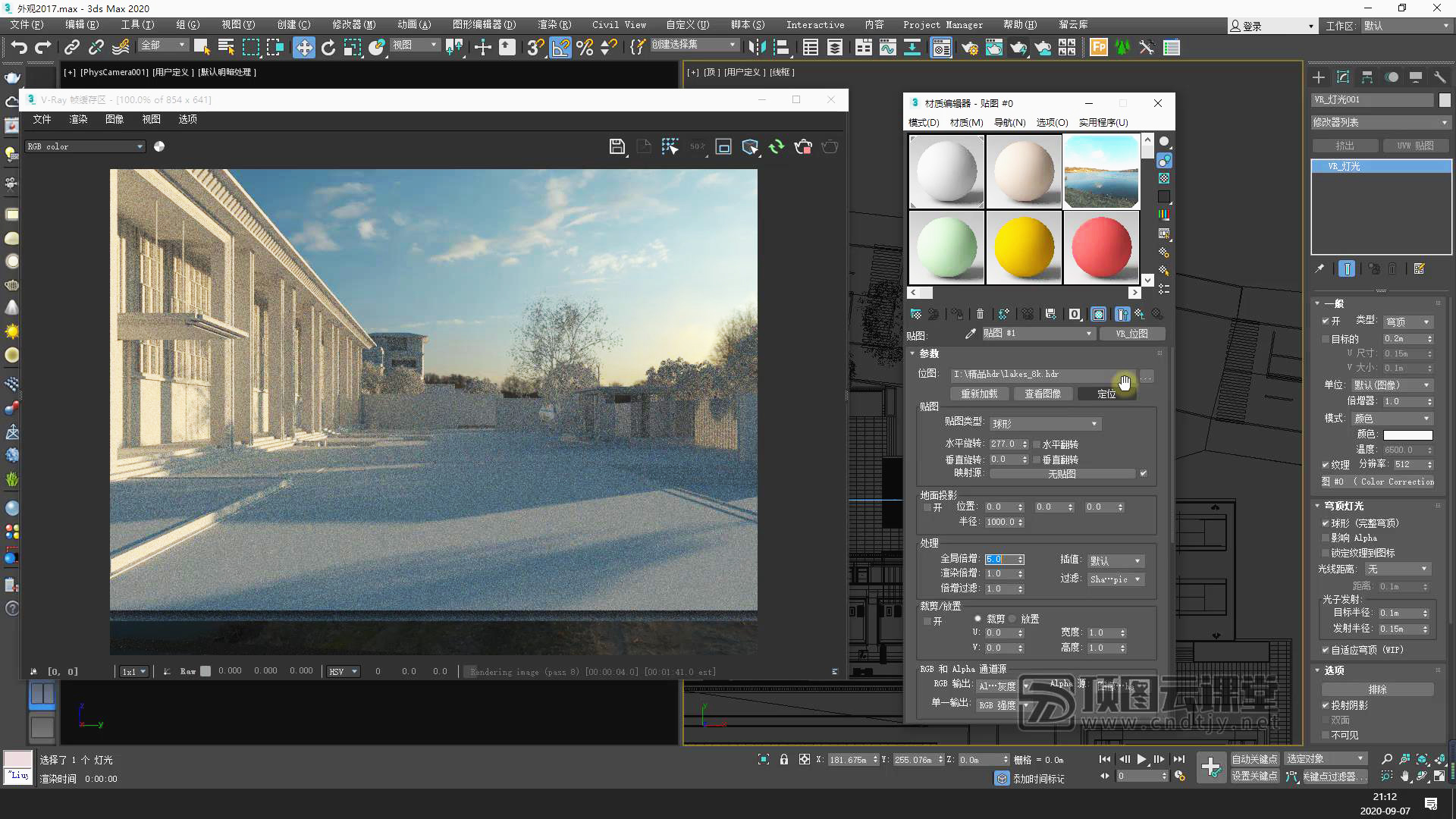This screenshot has height=819, width=1456.
Task: Enable the 水平翻转 checkbox
Action: pos(1037,444)
